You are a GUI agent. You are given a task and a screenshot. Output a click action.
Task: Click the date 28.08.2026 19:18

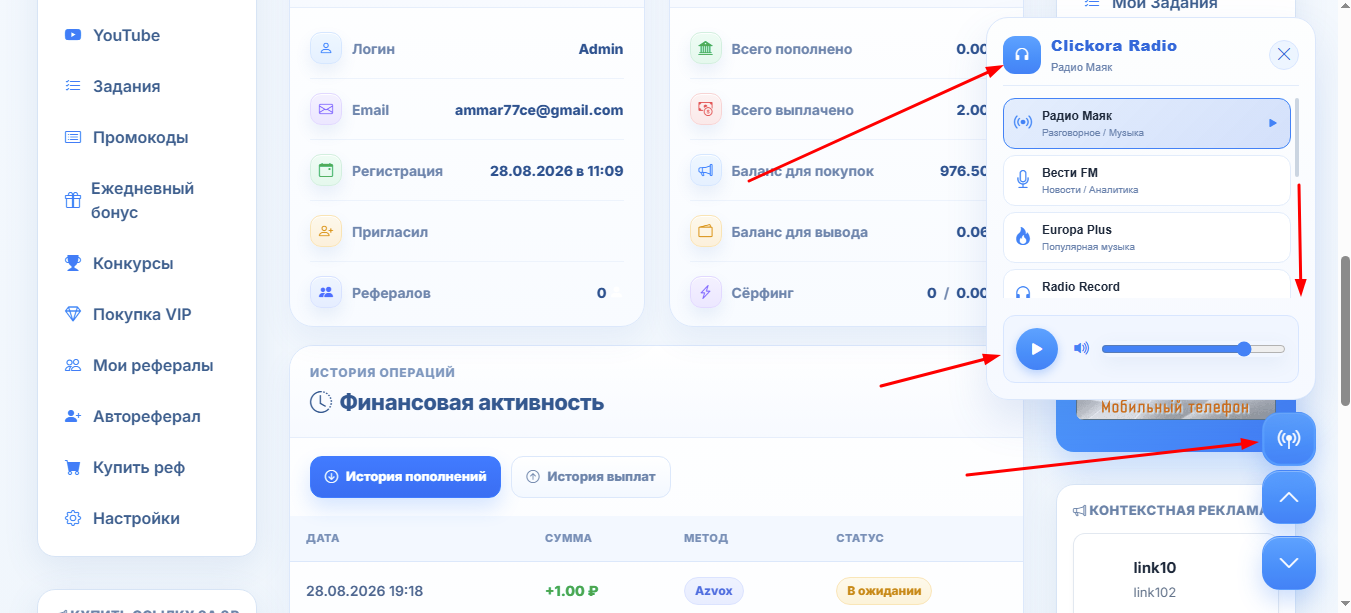365,591
